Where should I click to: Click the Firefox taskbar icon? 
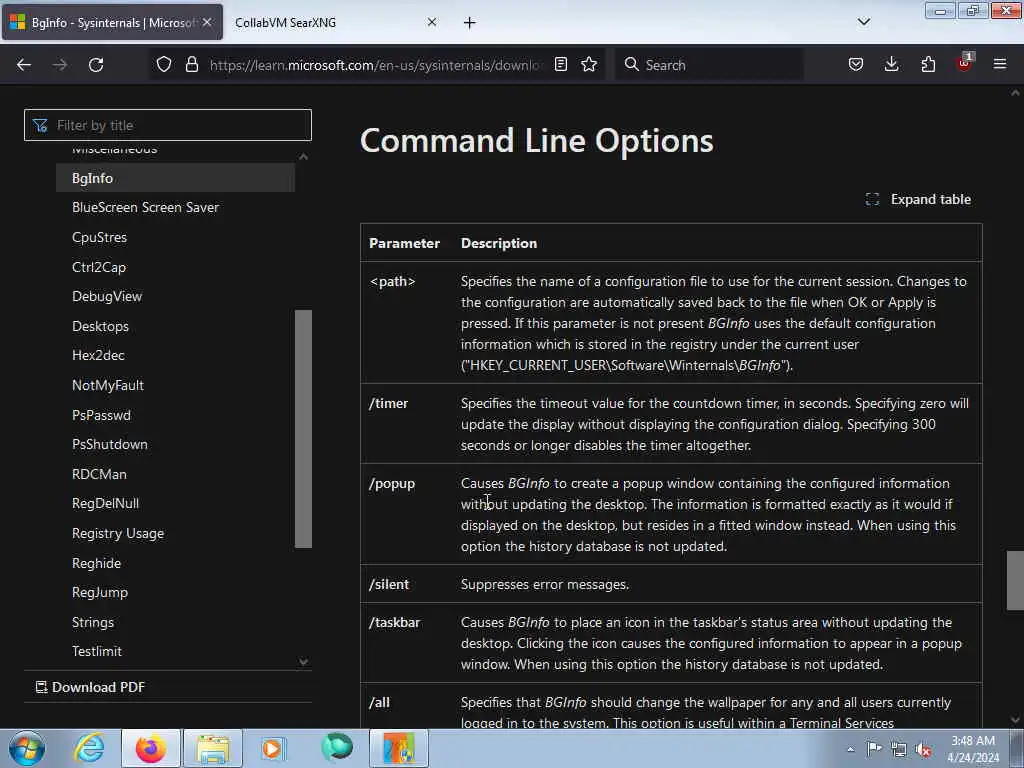coord(150,748)
